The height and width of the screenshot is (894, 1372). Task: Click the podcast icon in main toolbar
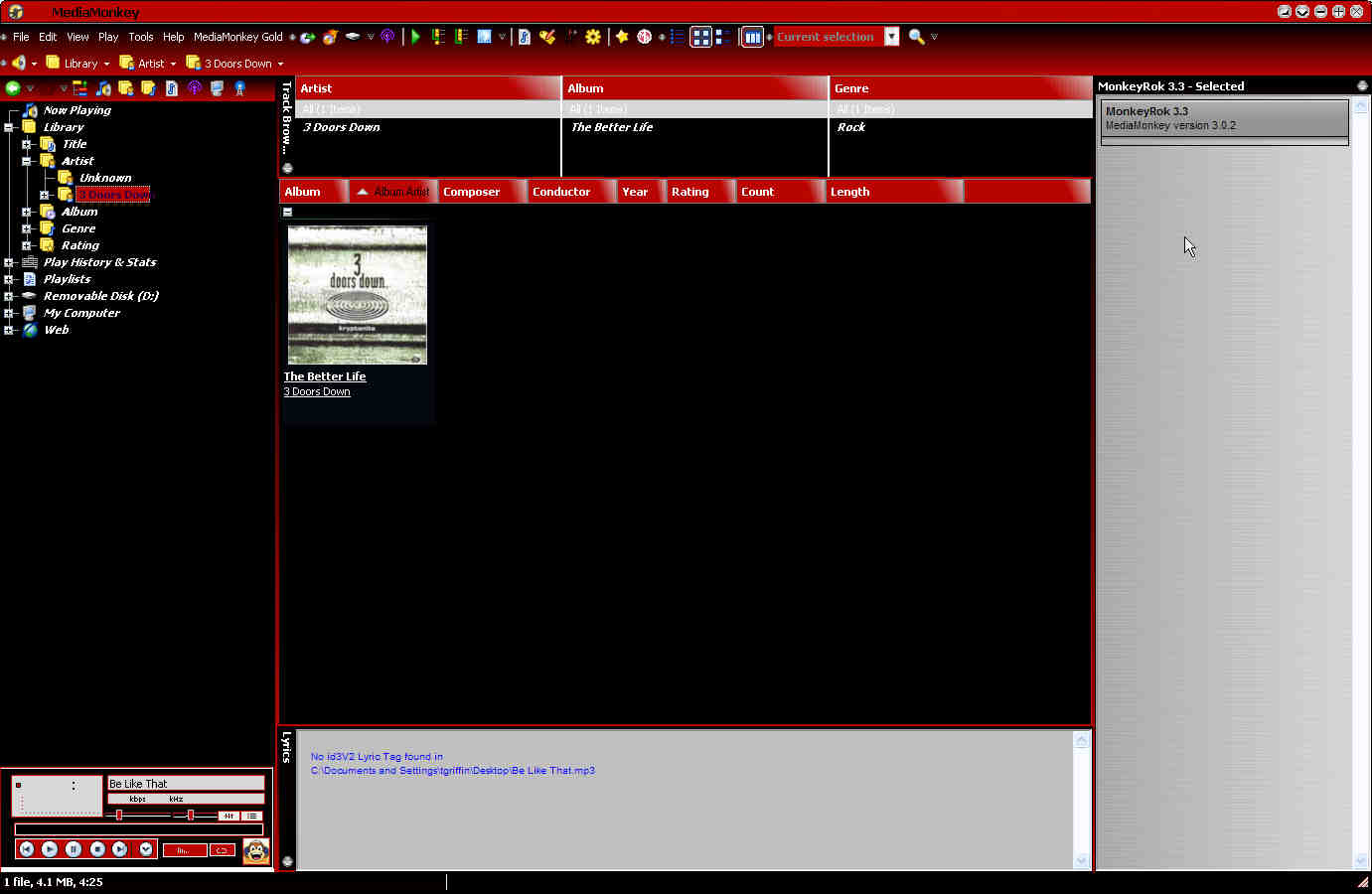(x=387, y=37)
